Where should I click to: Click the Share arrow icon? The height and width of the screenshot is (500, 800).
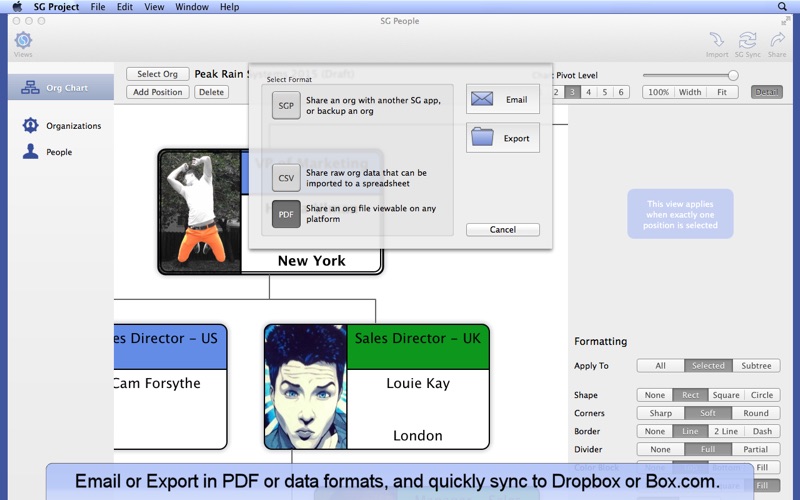click(777, 40)
